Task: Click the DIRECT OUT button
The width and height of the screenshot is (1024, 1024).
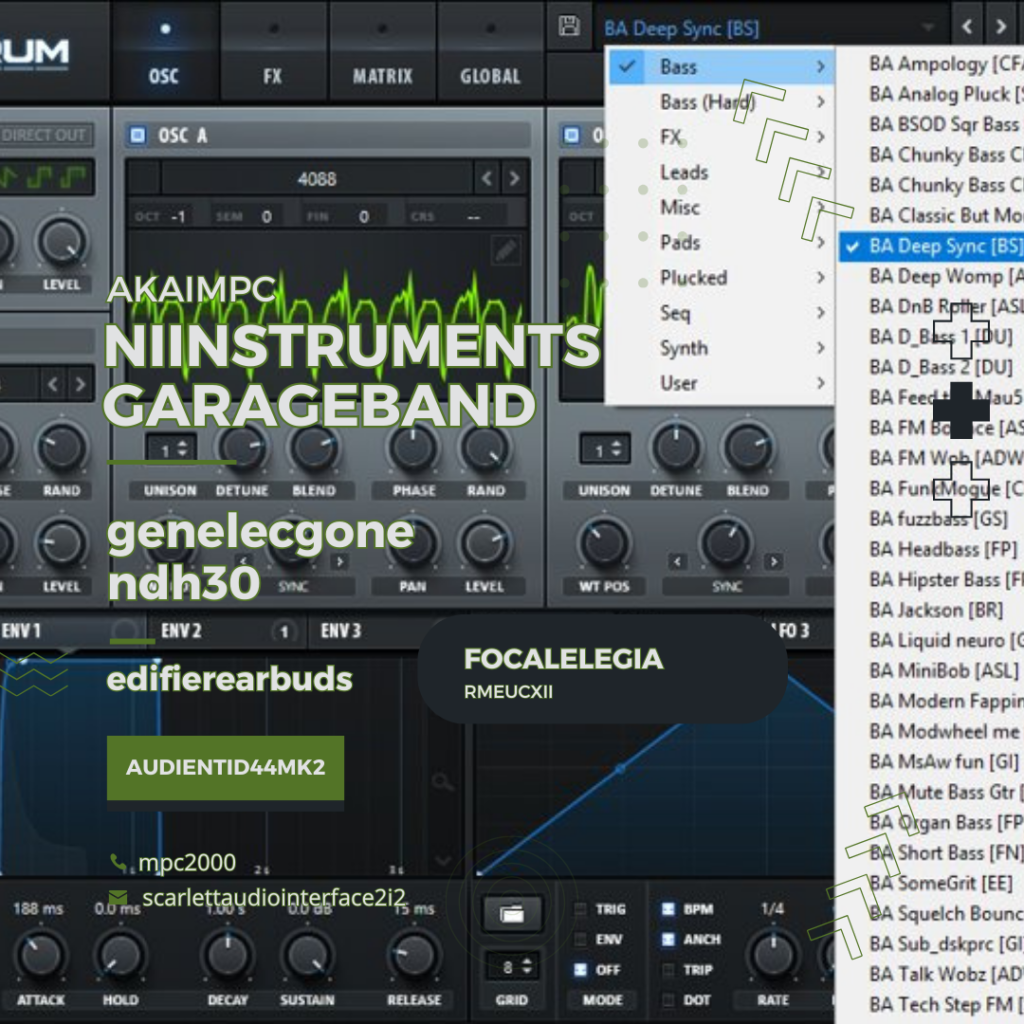Action: [44, 135]
